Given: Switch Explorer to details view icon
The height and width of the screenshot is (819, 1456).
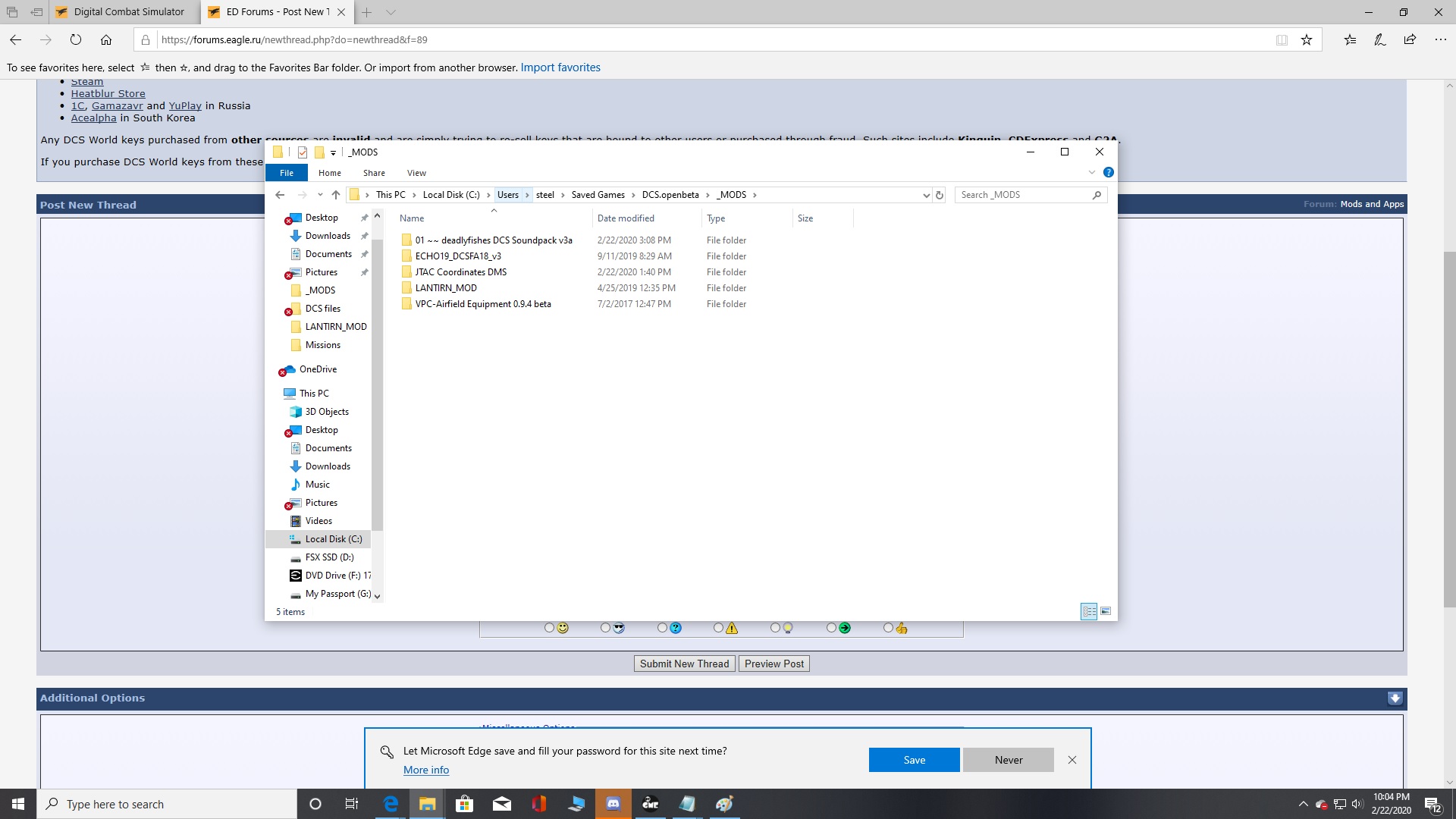Looking at the screenshot, I should (1089, 611).
